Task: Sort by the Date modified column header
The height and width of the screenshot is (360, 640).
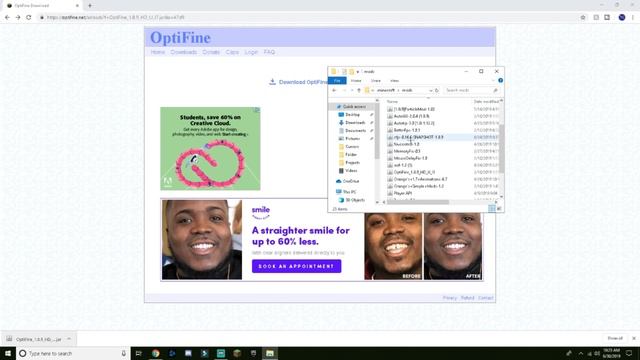Action: click(x=486, y=102)
